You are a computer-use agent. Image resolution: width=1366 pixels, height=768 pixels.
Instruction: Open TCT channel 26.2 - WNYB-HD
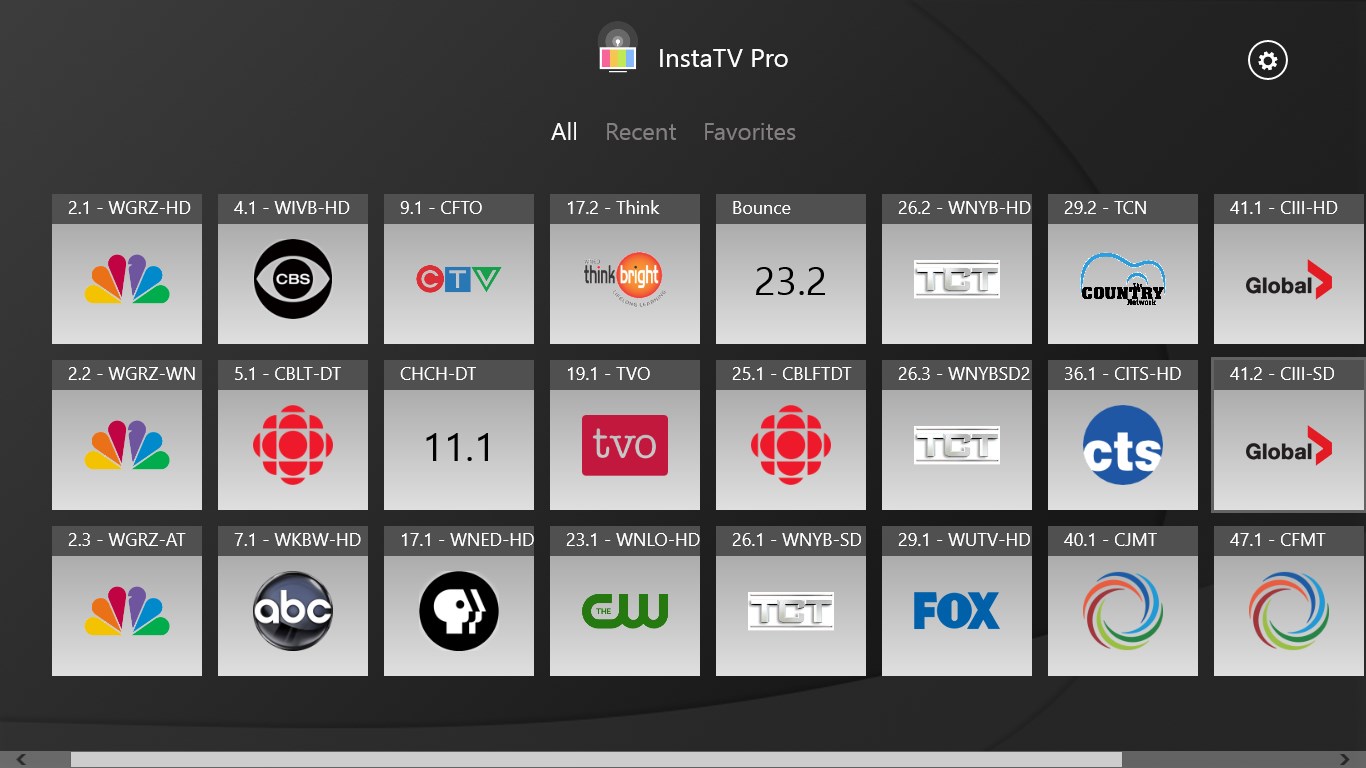pyautogui.click(x=957, y=269)
